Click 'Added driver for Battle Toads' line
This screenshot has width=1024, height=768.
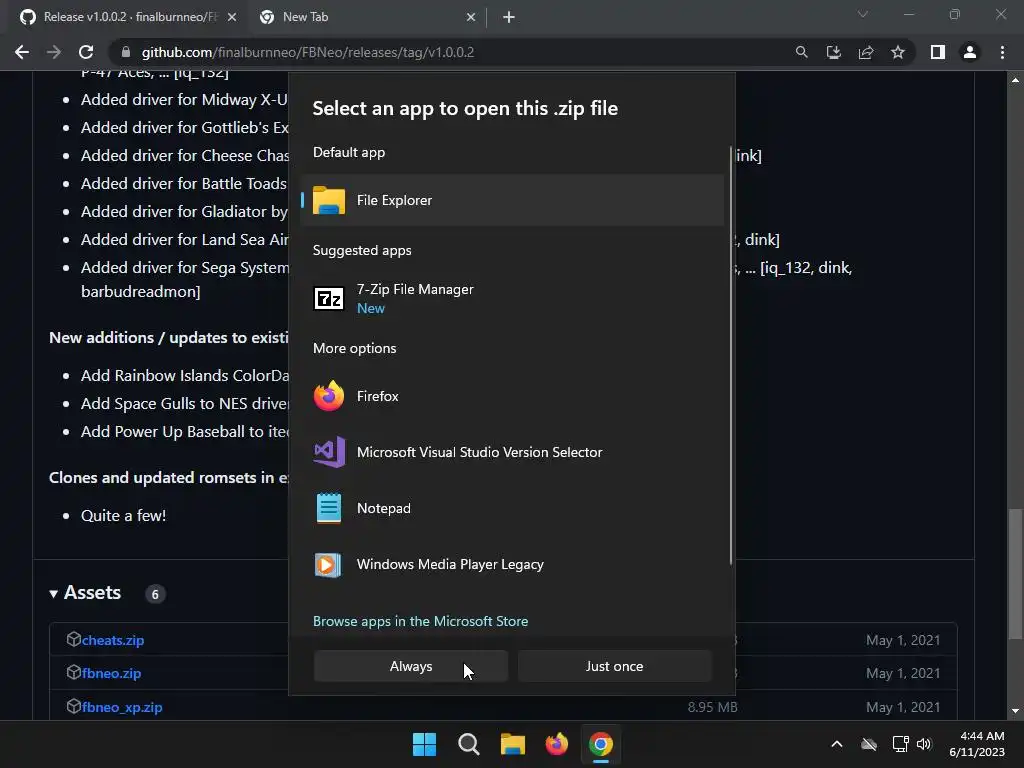click(184, 184)
